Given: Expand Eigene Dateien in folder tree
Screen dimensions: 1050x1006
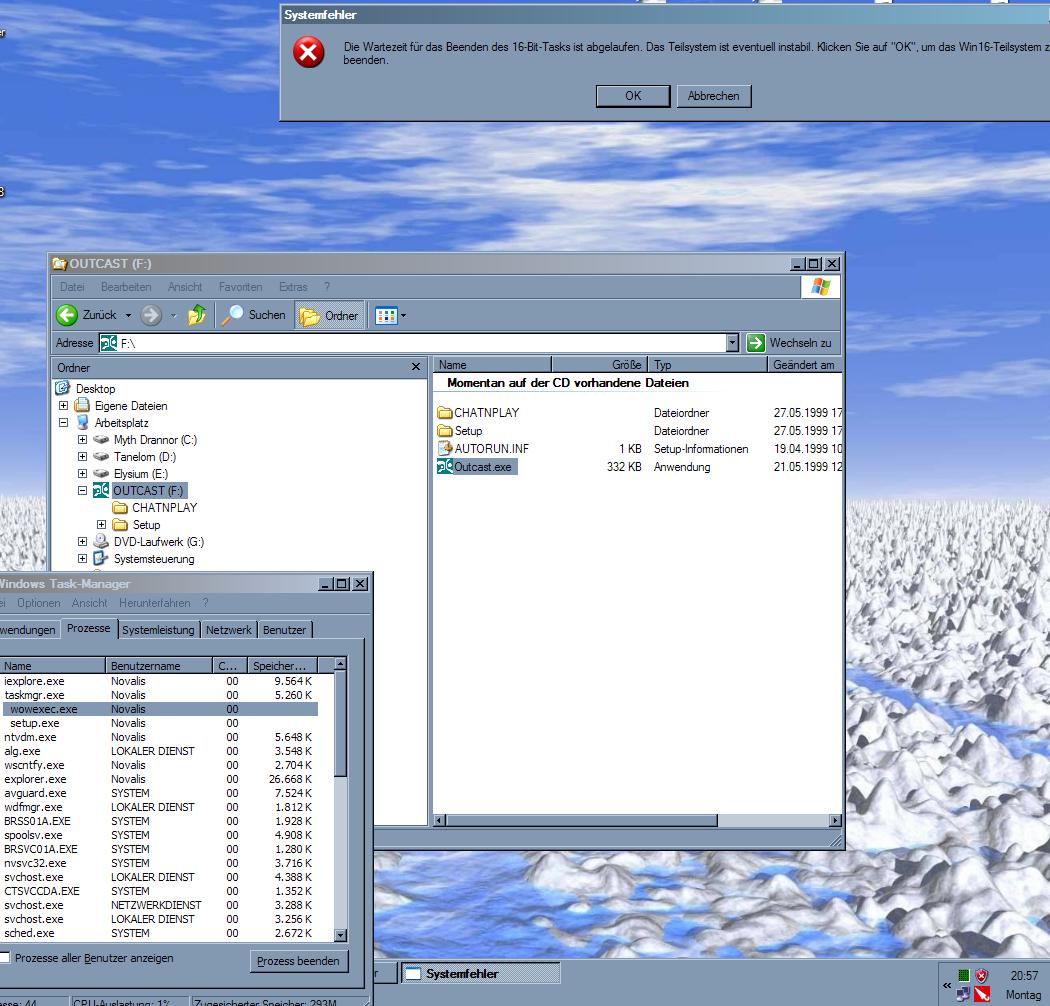Looking at the screenshot, I should coord(63,405).
